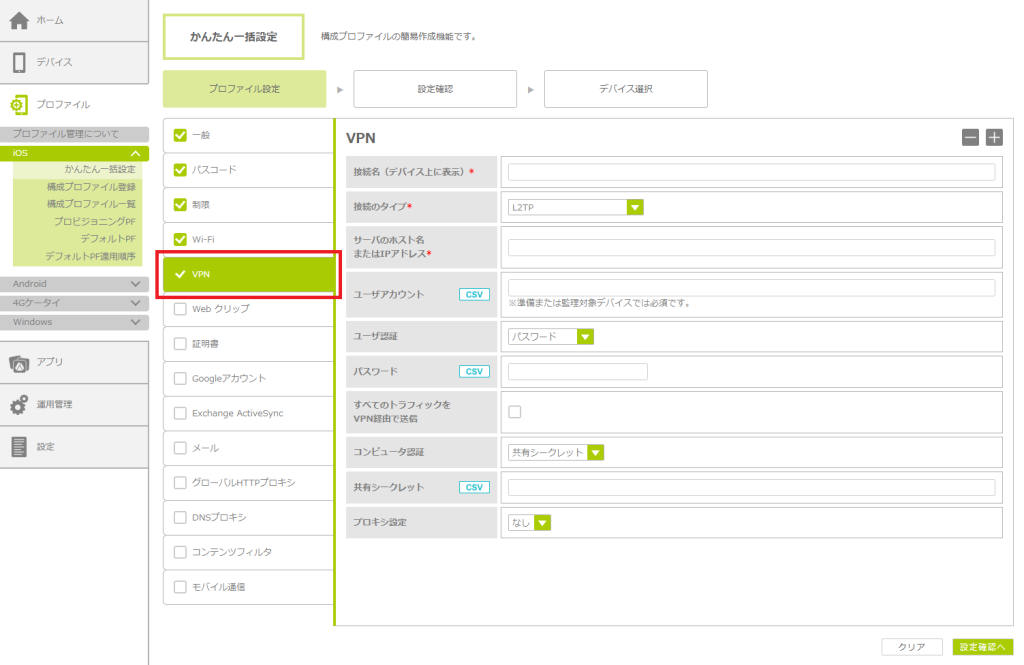This screenshot has width=1024, height=665.
Task: Click the plus icon in VPN header
Action: 994,138
